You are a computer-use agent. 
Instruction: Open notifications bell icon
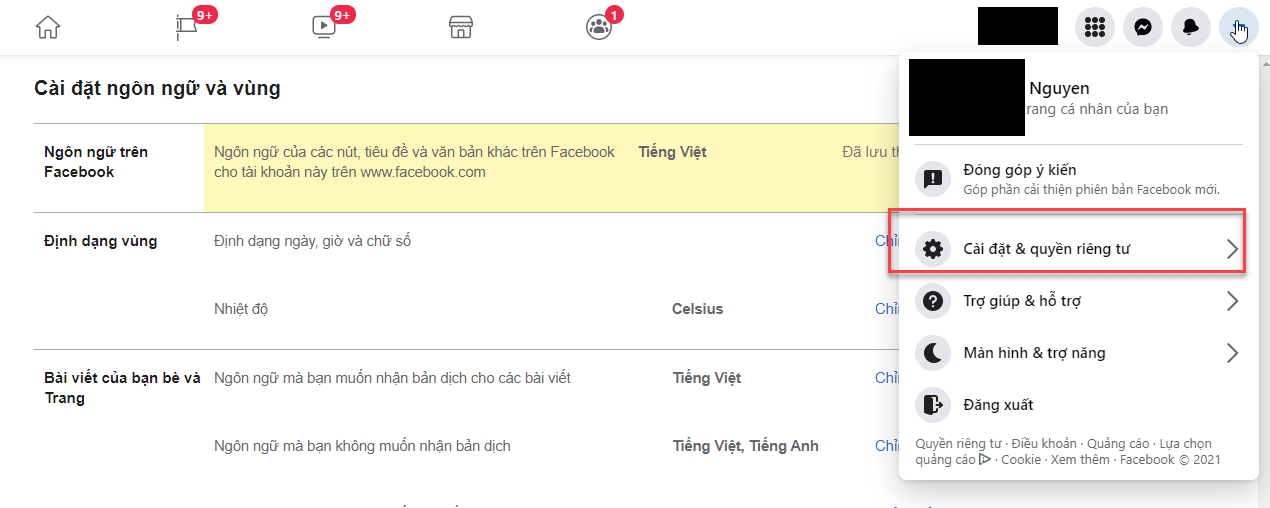coord(1191,27)
